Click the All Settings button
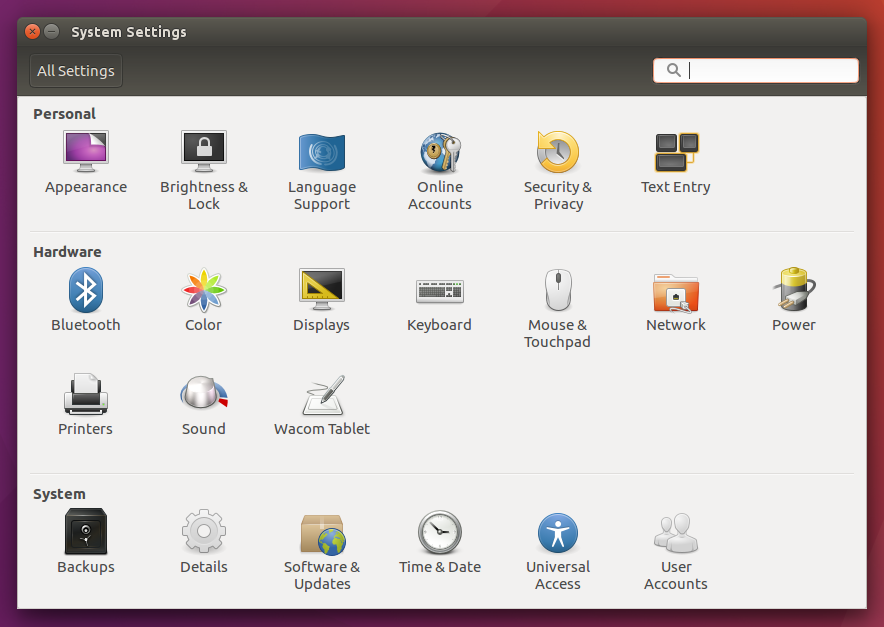 coord(76,71)
